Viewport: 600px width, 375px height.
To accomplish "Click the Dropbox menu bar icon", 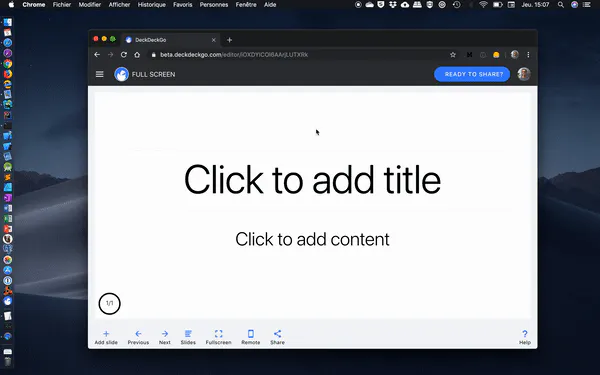I will coord(393,5).
